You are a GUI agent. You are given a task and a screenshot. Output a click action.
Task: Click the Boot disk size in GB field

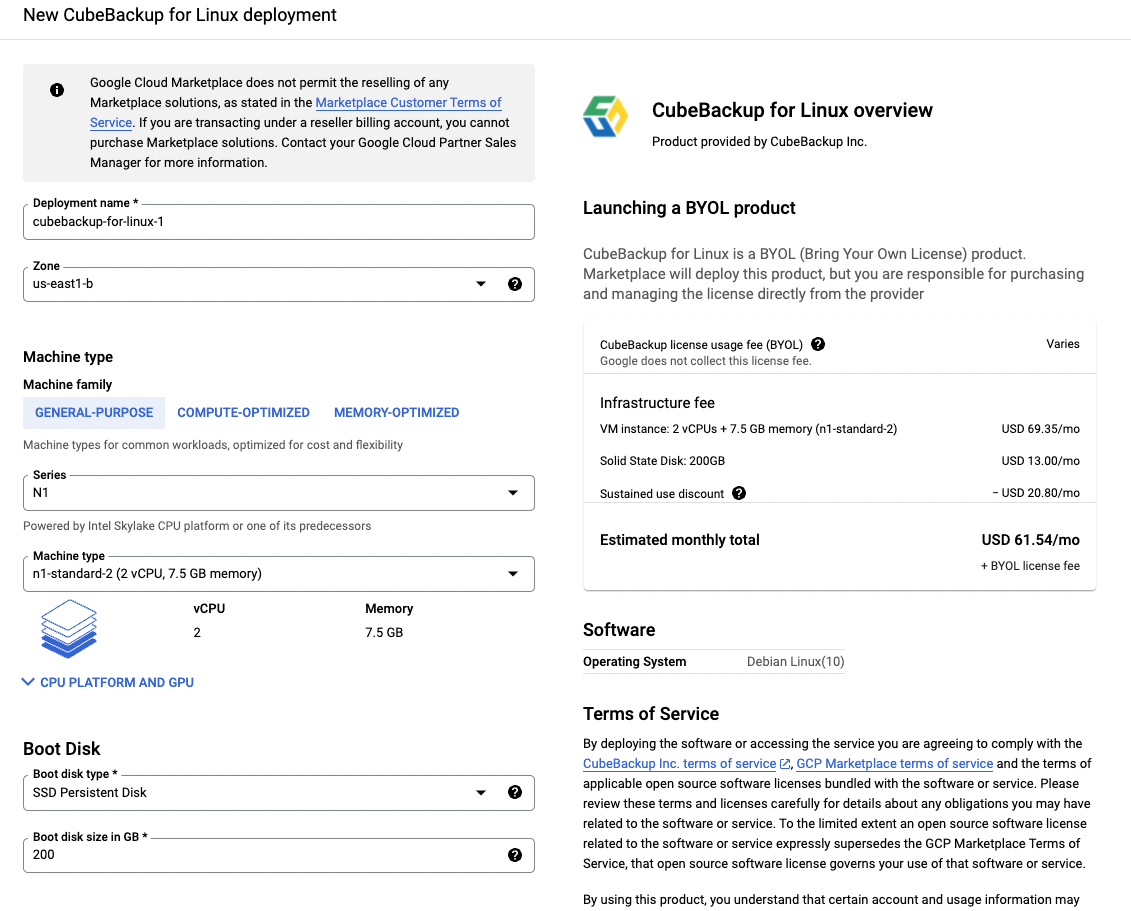278,855
